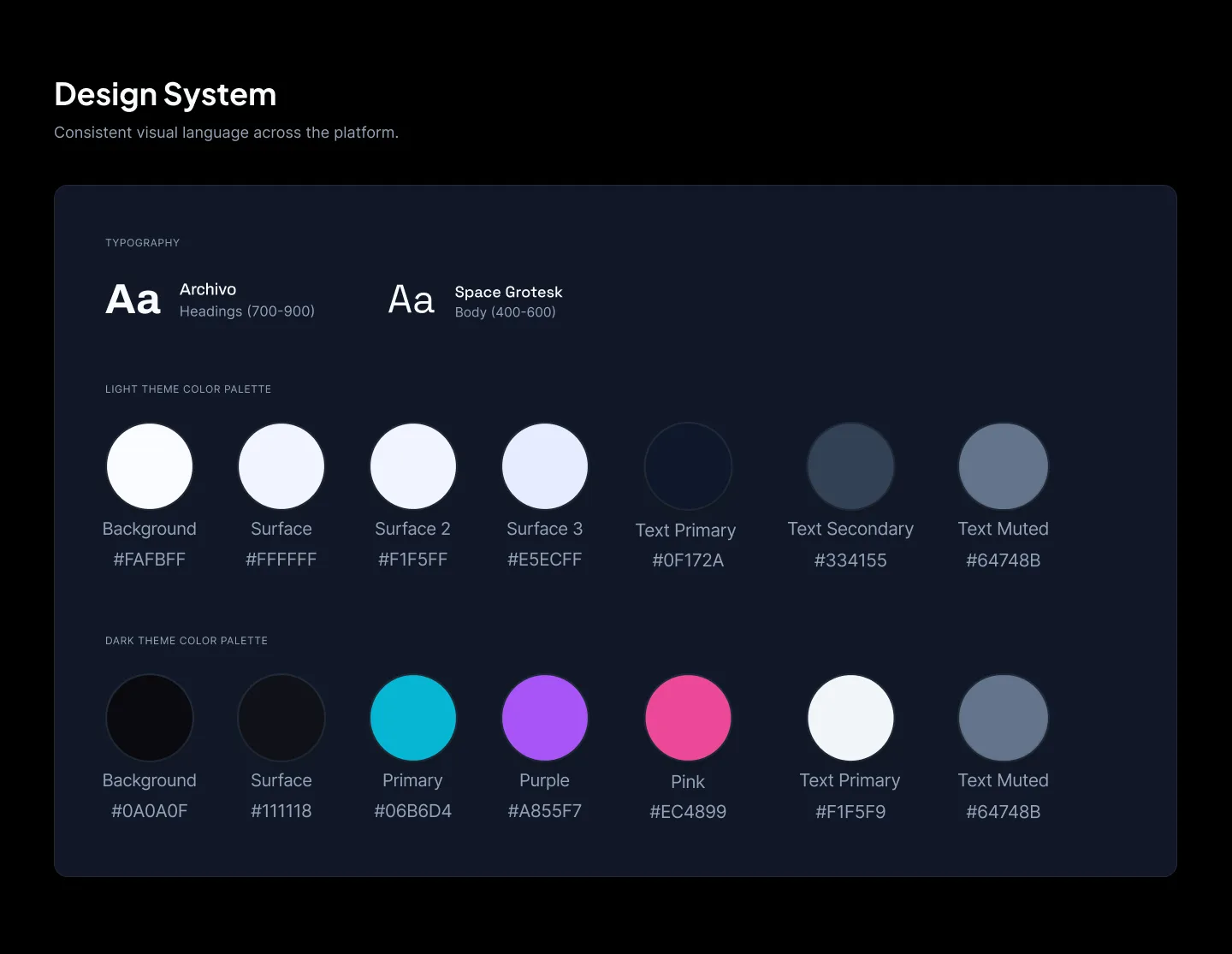Screen dimensions: 1232x954
Task: Pick the dark theme Text Muted swatch
Action: (1004, 718)
